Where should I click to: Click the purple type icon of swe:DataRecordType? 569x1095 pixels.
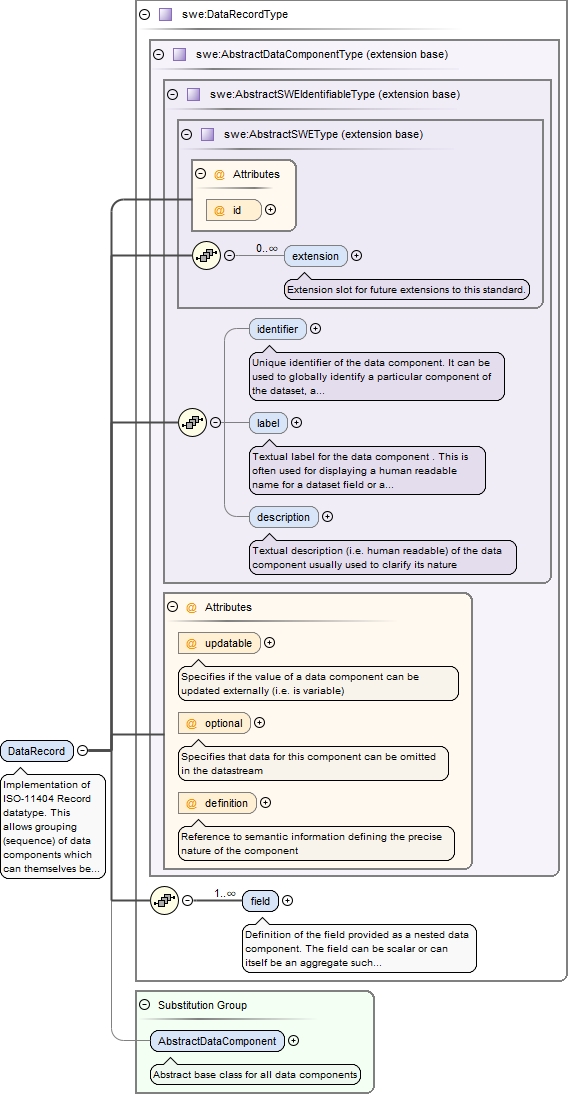click(x=165, y=14)
